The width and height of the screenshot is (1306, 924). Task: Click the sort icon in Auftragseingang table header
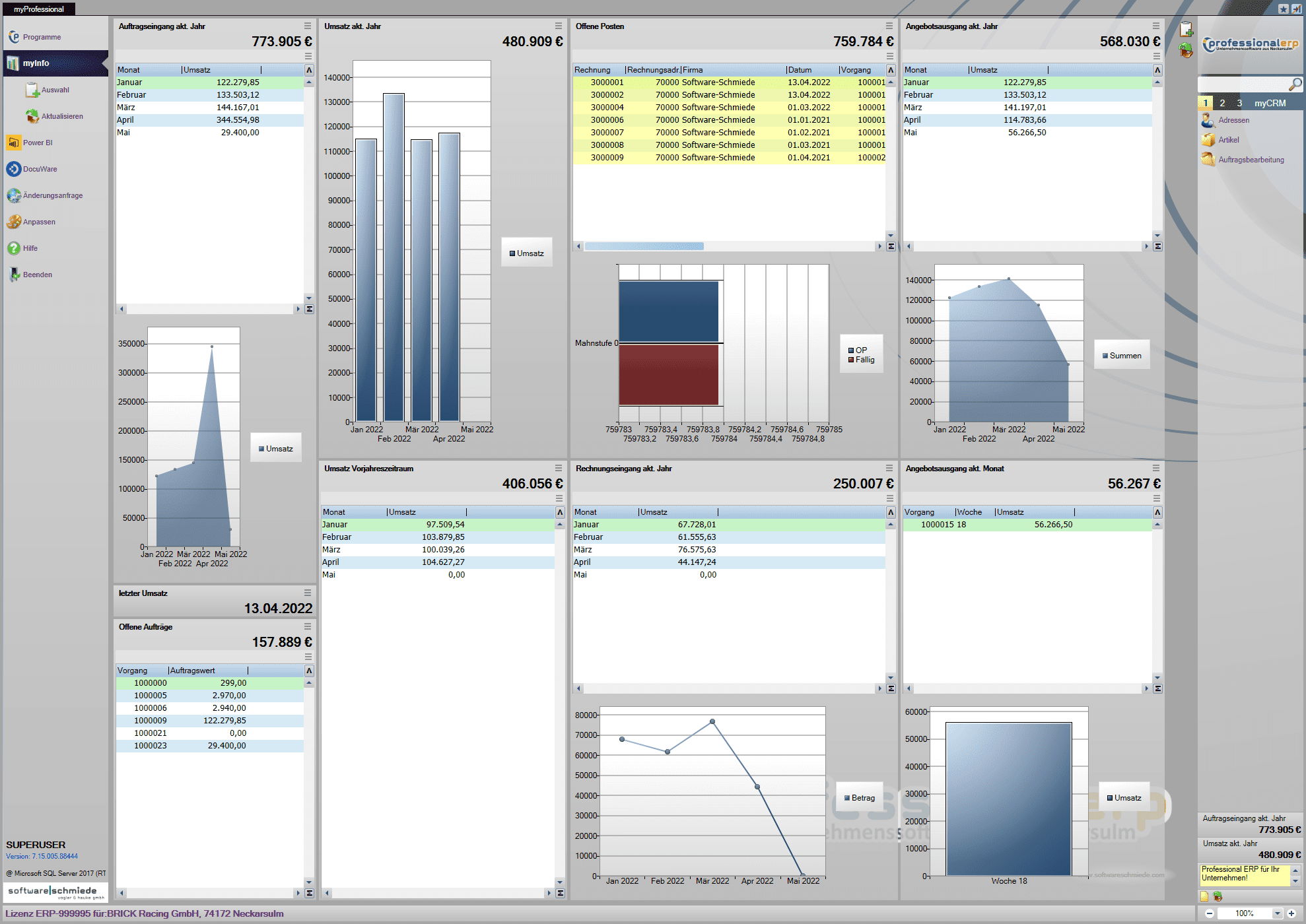pyautogui.click(x=309, y=70)
